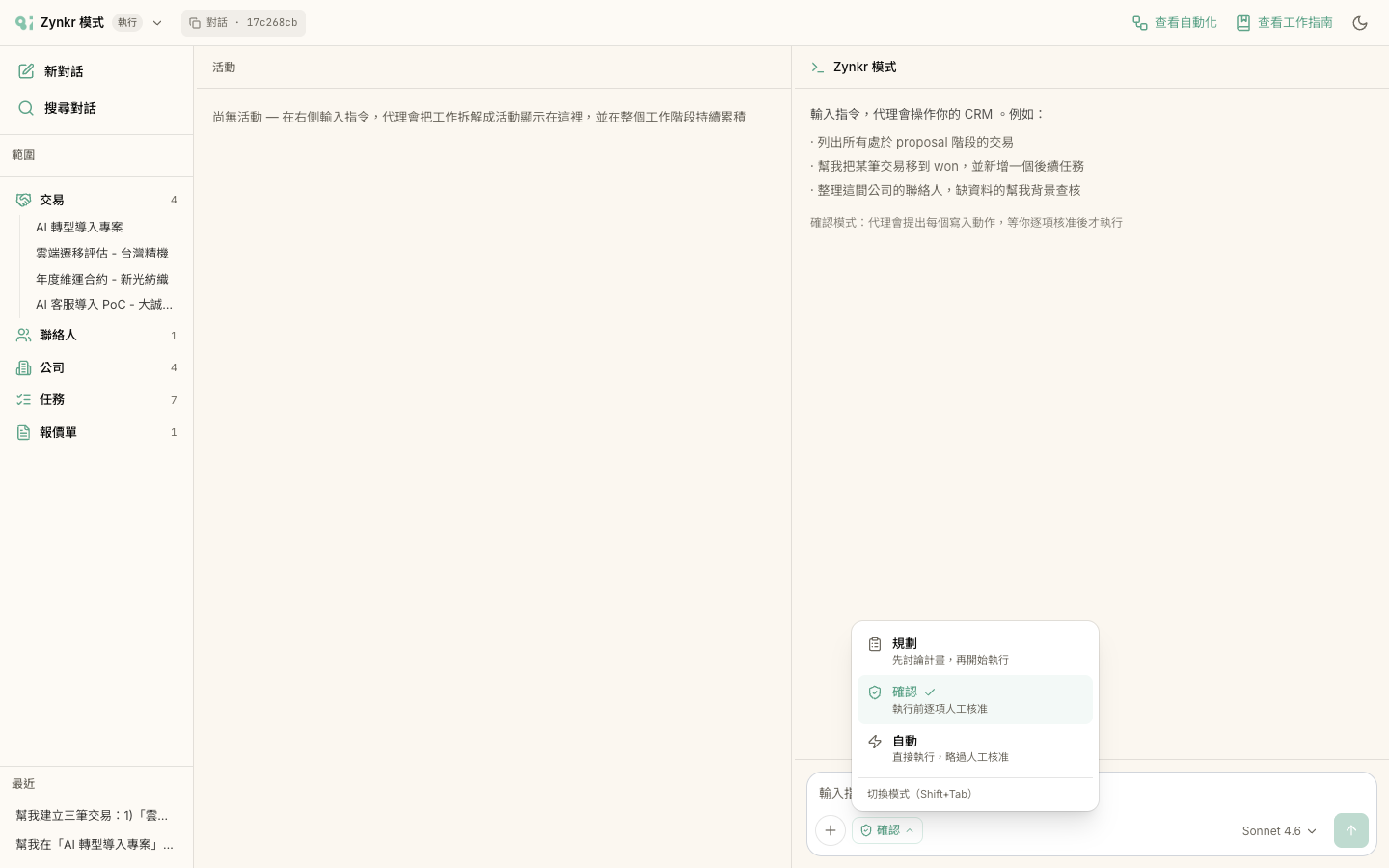Click the 報價單 document icon

click(x=24, y=432)
